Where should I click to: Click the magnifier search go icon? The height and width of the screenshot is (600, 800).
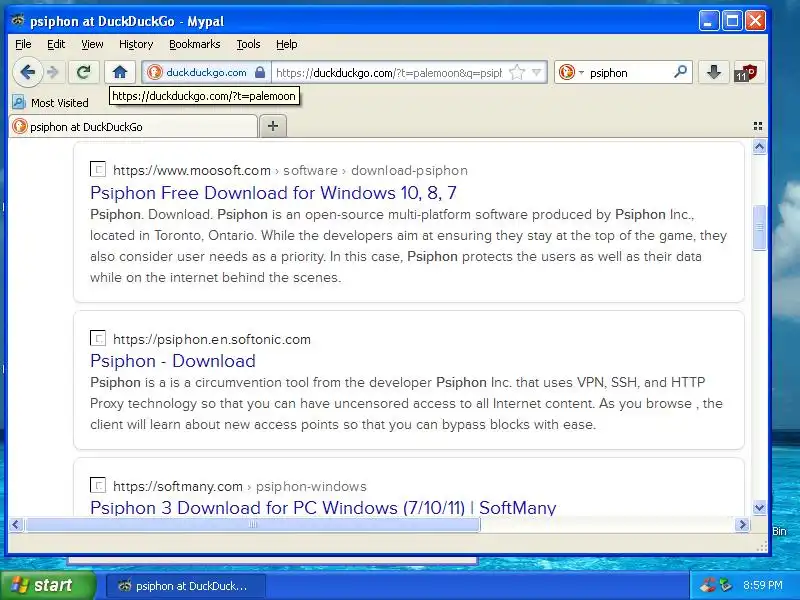pos(680,72)
